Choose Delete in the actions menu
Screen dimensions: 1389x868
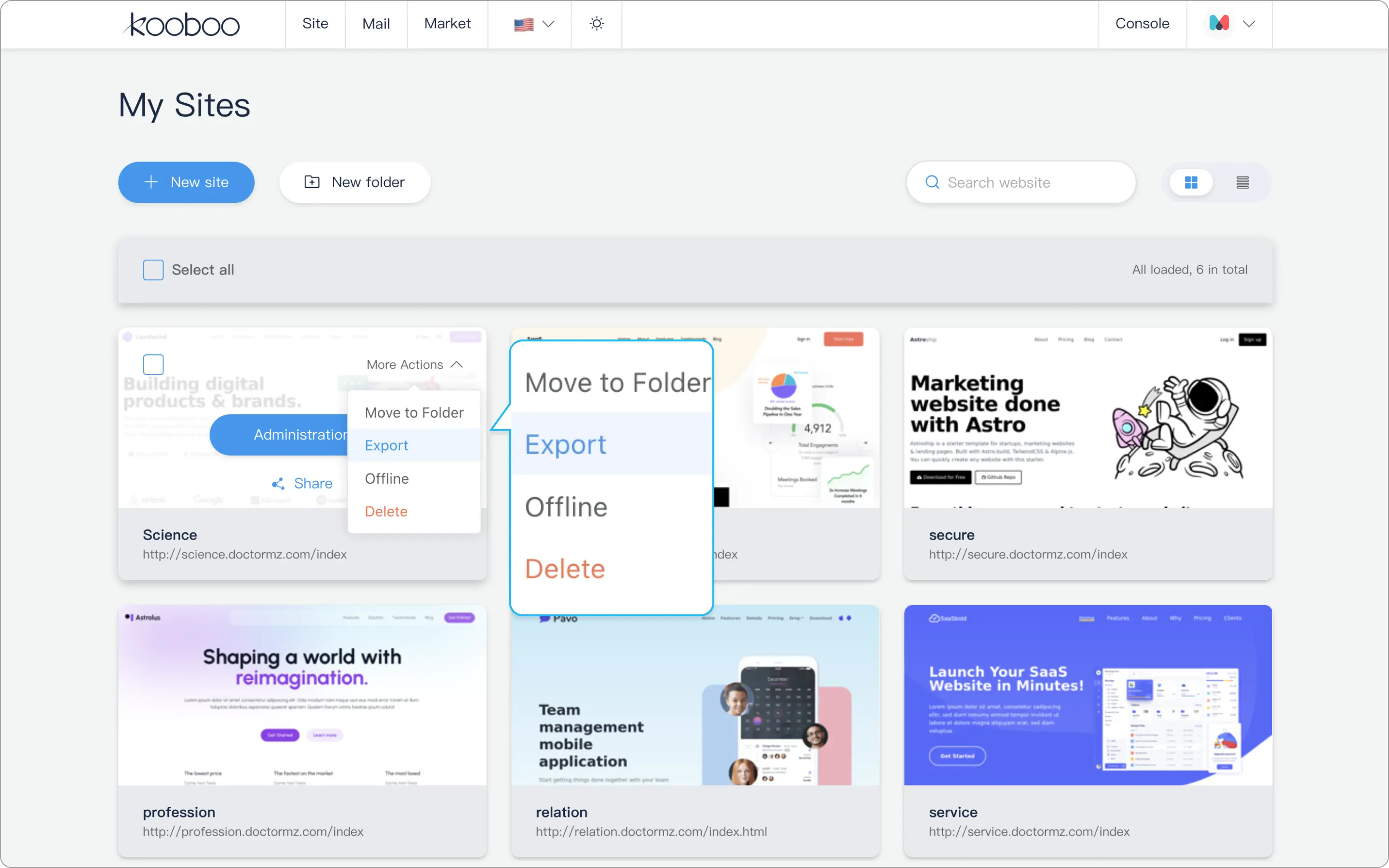[x=386, y=512]
